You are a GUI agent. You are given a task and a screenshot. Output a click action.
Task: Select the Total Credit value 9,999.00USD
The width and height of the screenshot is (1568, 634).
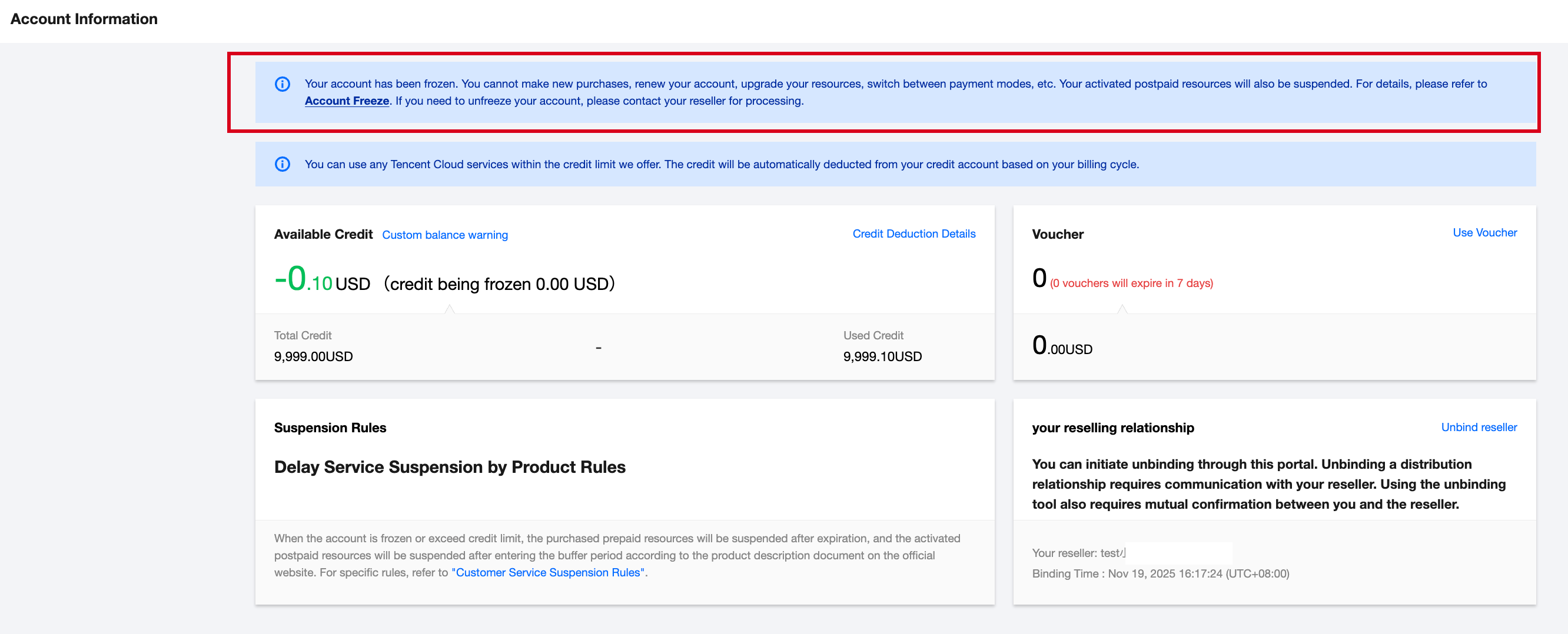click(x=313, y=356)
